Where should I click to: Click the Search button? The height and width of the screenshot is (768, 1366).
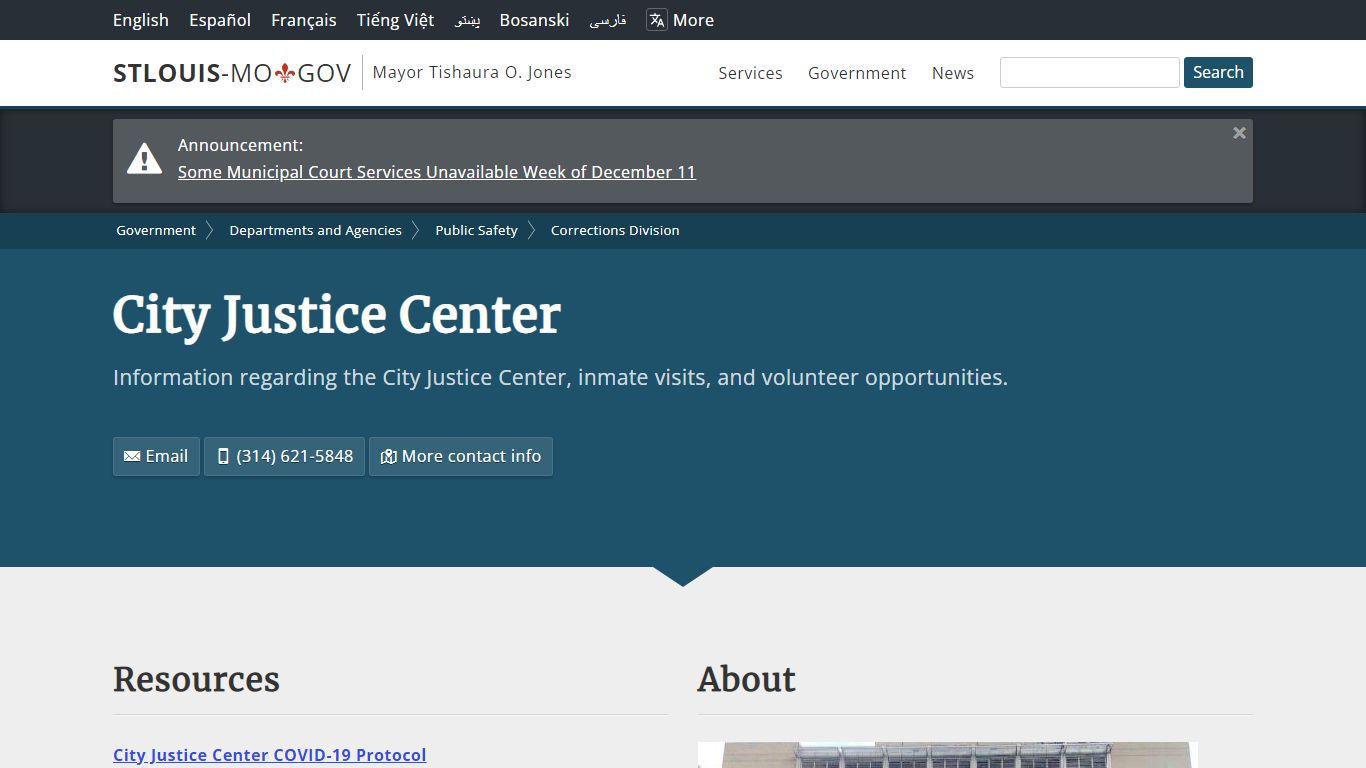coord(1217,72)
